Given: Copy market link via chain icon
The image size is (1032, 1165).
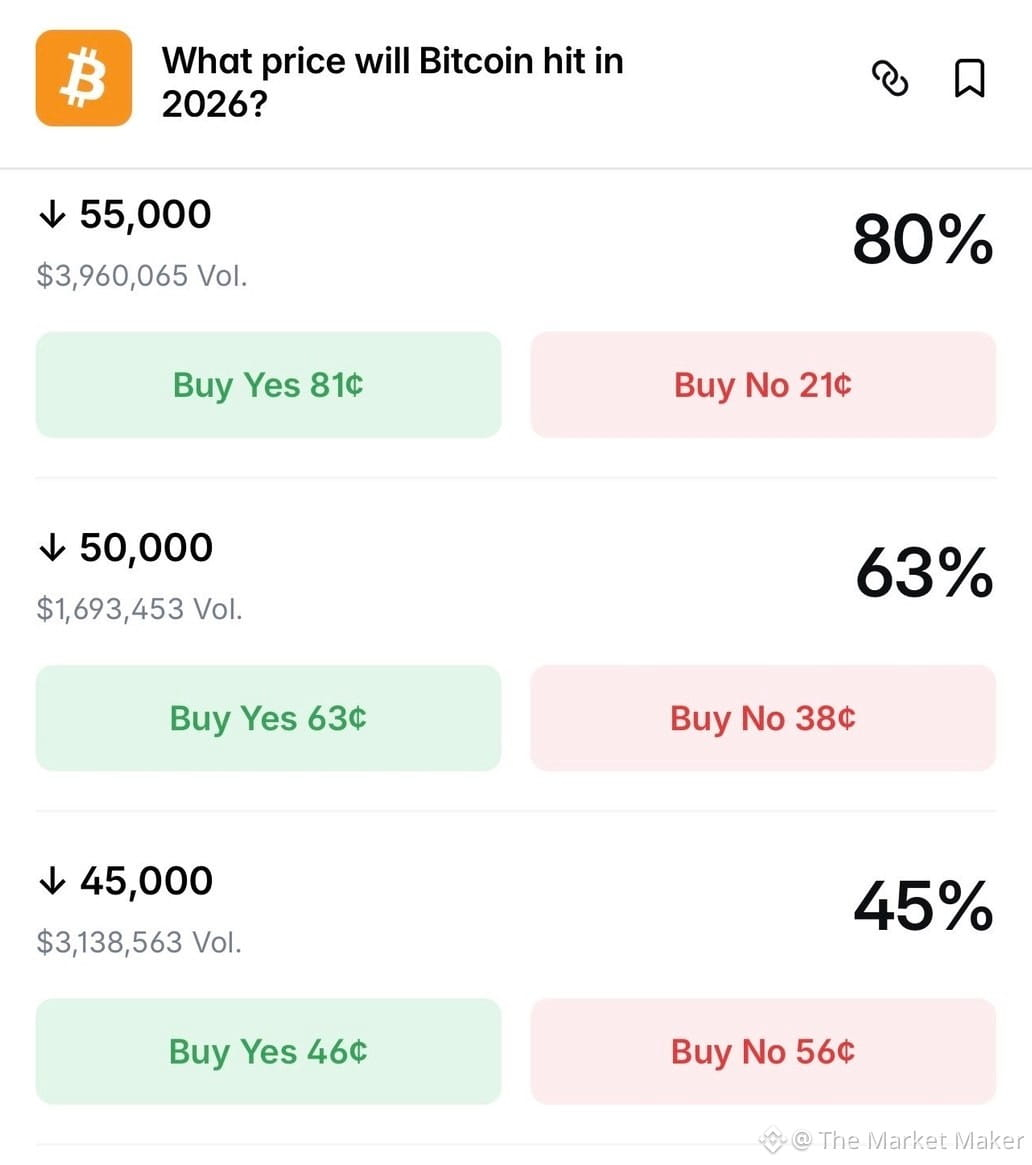Looking at the screenshot, I should 889,78.
